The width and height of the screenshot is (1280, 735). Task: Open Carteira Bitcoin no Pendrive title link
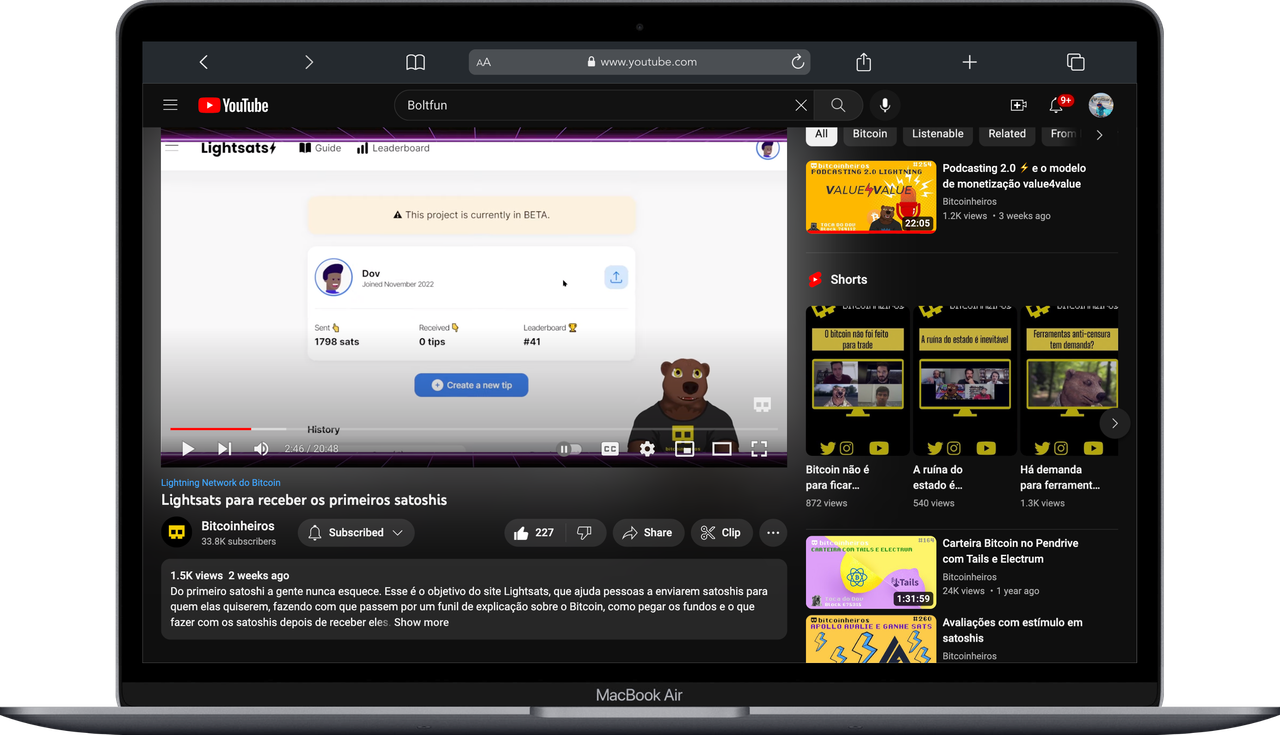tap(1010, 551)
